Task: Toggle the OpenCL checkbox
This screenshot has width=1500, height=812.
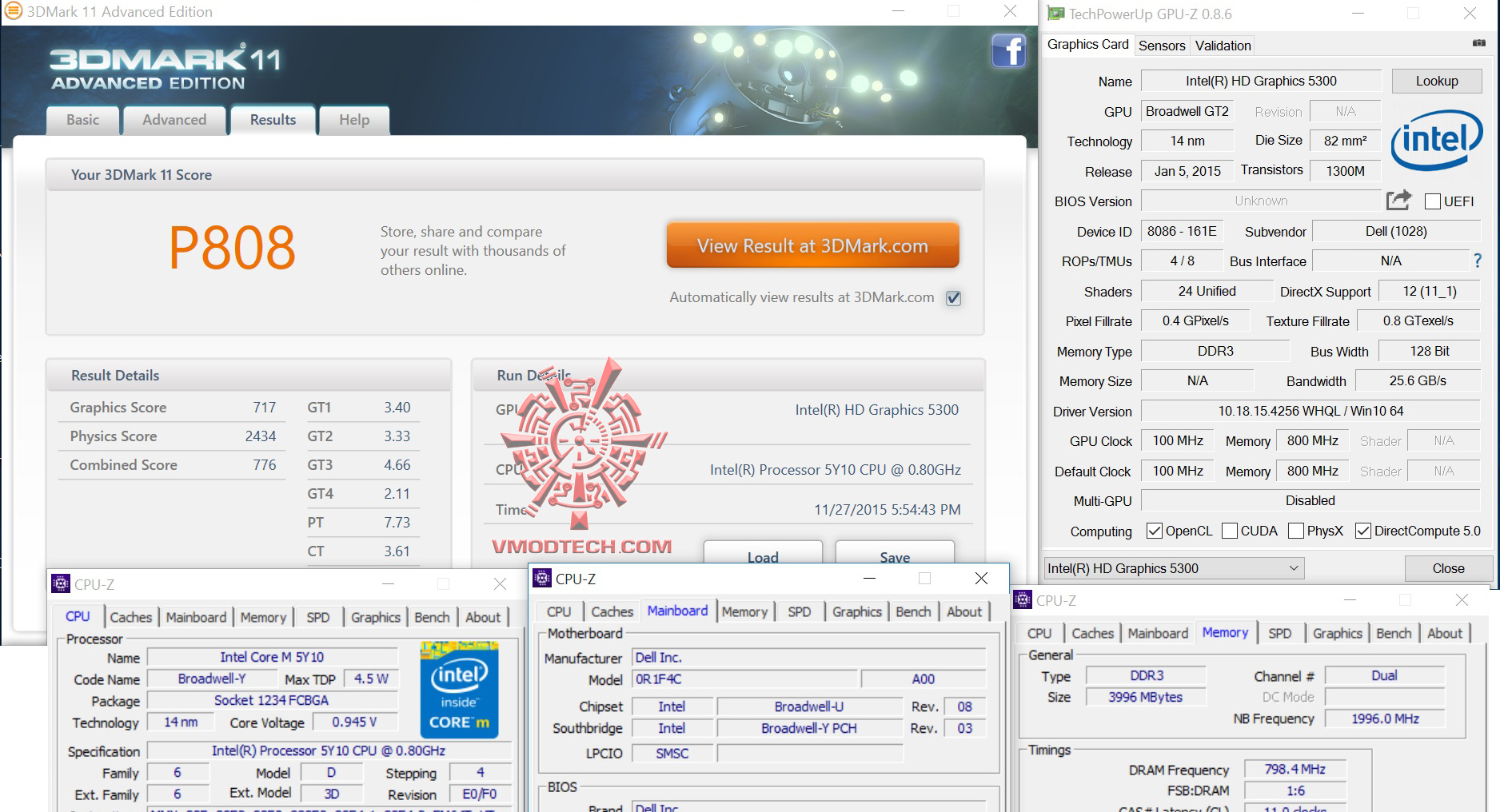Action: point(1154,531)
